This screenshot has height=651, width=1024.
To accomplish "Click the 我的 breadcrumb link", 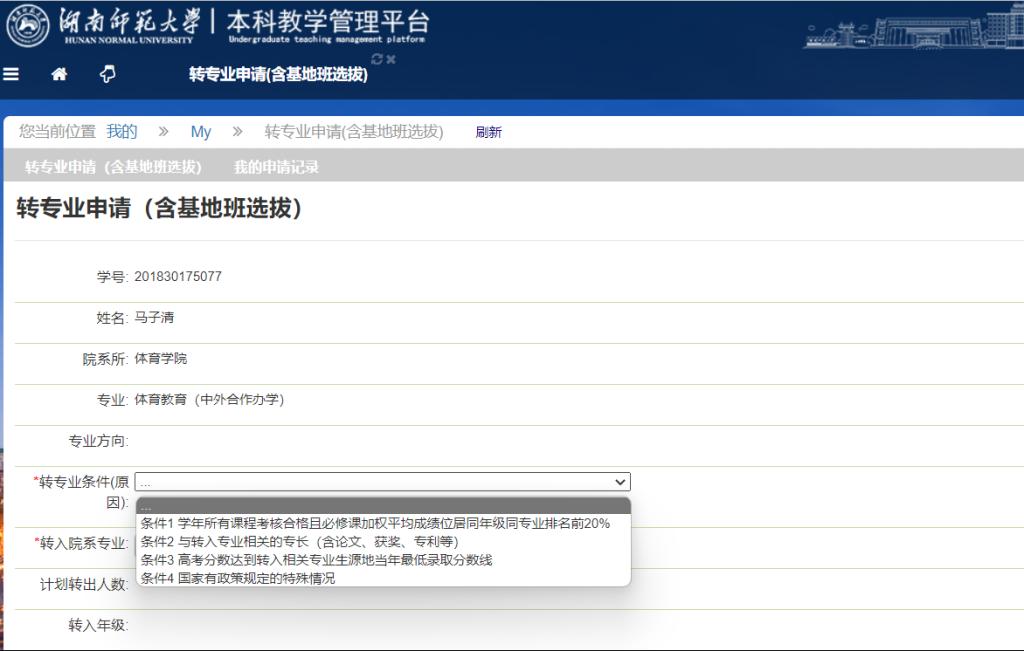I will coord(122,131).
